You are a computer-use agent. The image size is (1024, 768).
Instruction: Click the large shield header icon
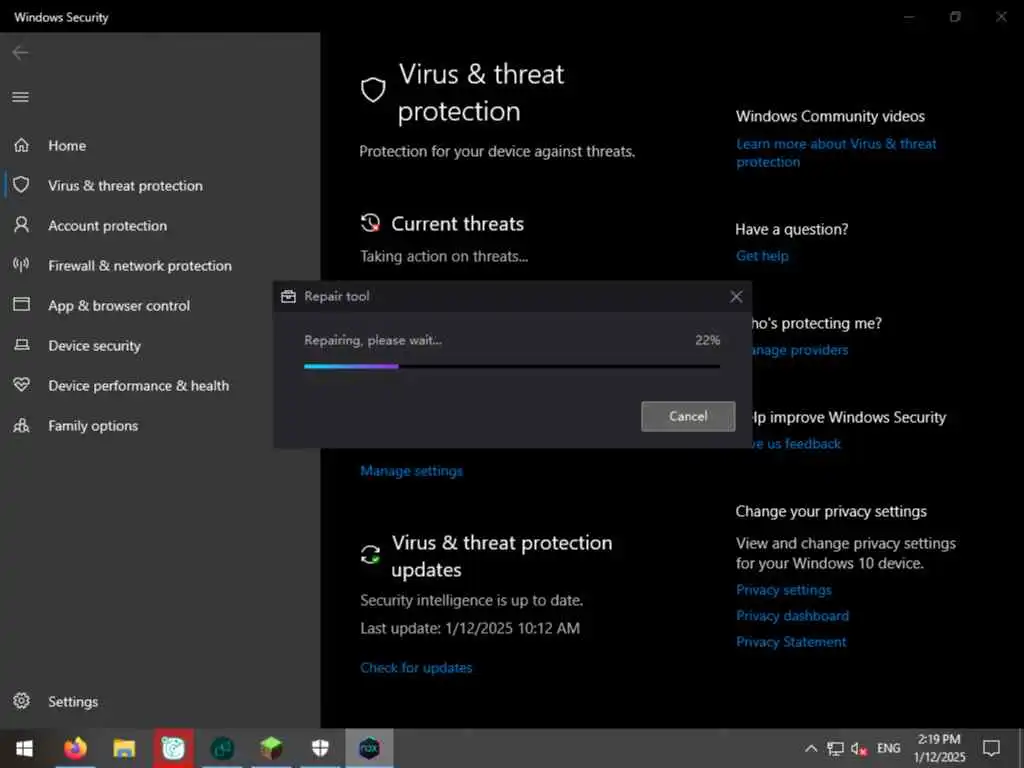tap(373, 90)
